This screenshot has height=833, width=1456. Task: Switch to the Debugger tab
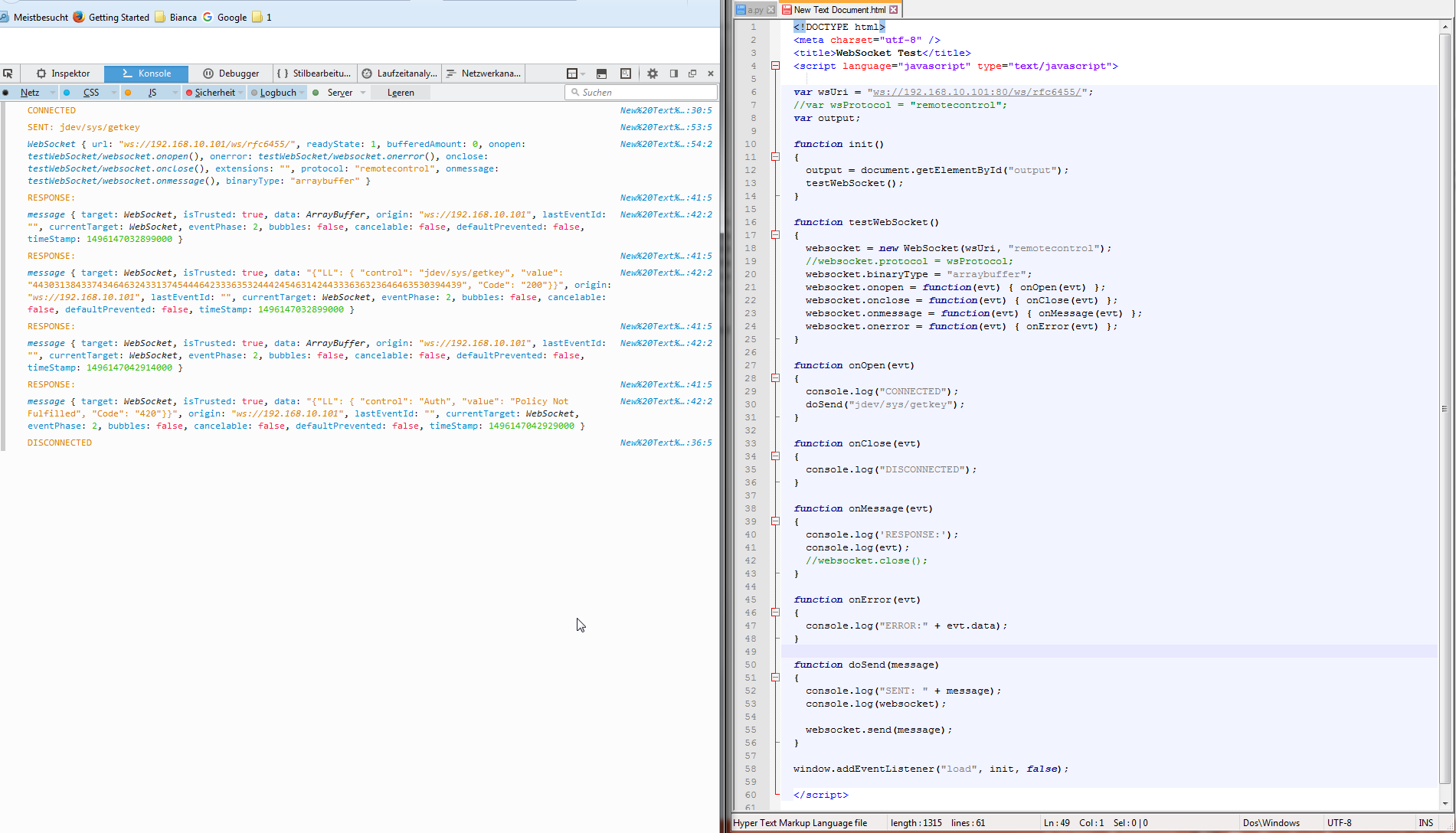[x=231, y=73]
